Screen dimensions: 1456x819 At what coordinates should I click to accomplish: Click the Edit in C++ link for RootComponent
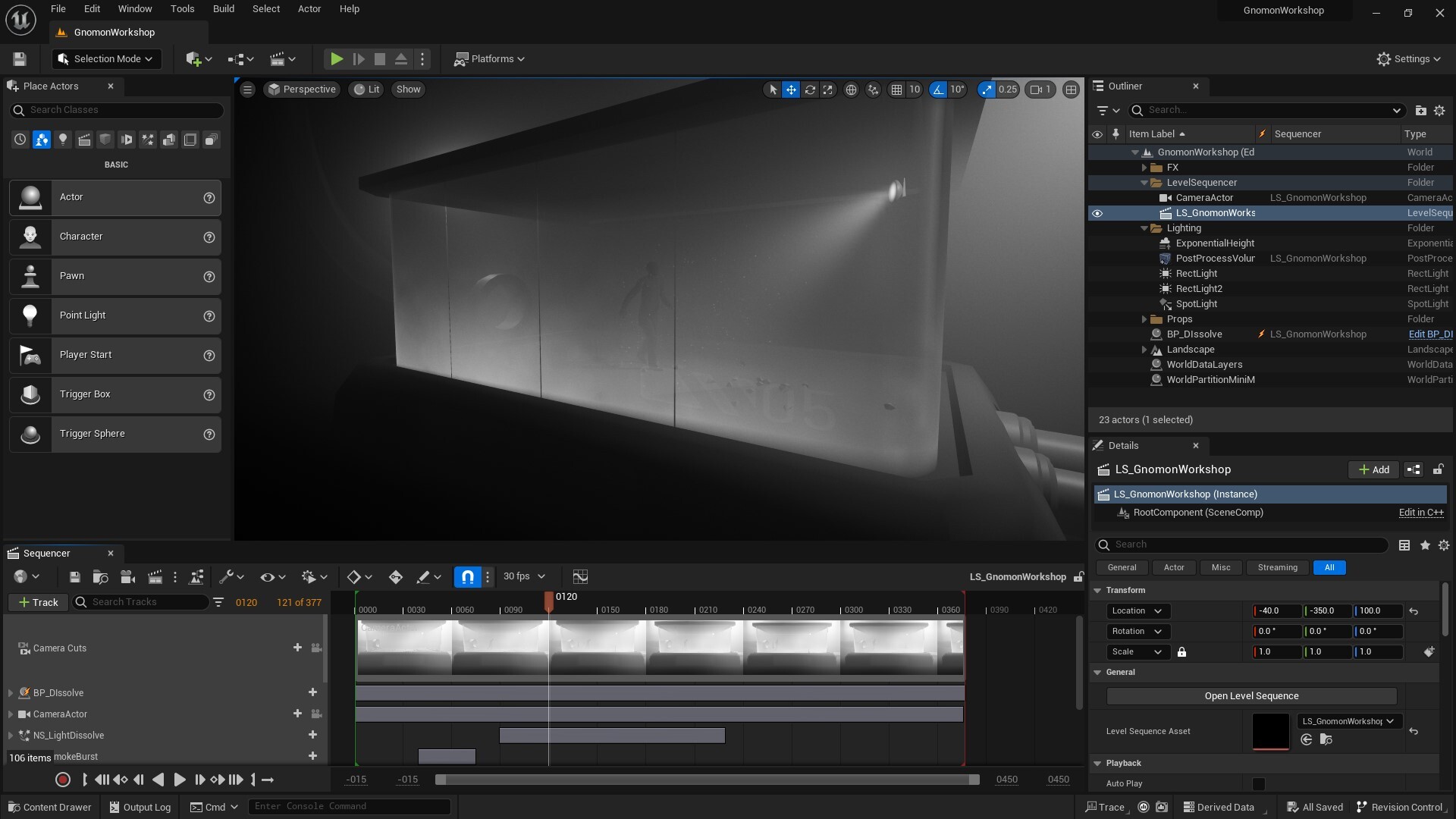1420,513
